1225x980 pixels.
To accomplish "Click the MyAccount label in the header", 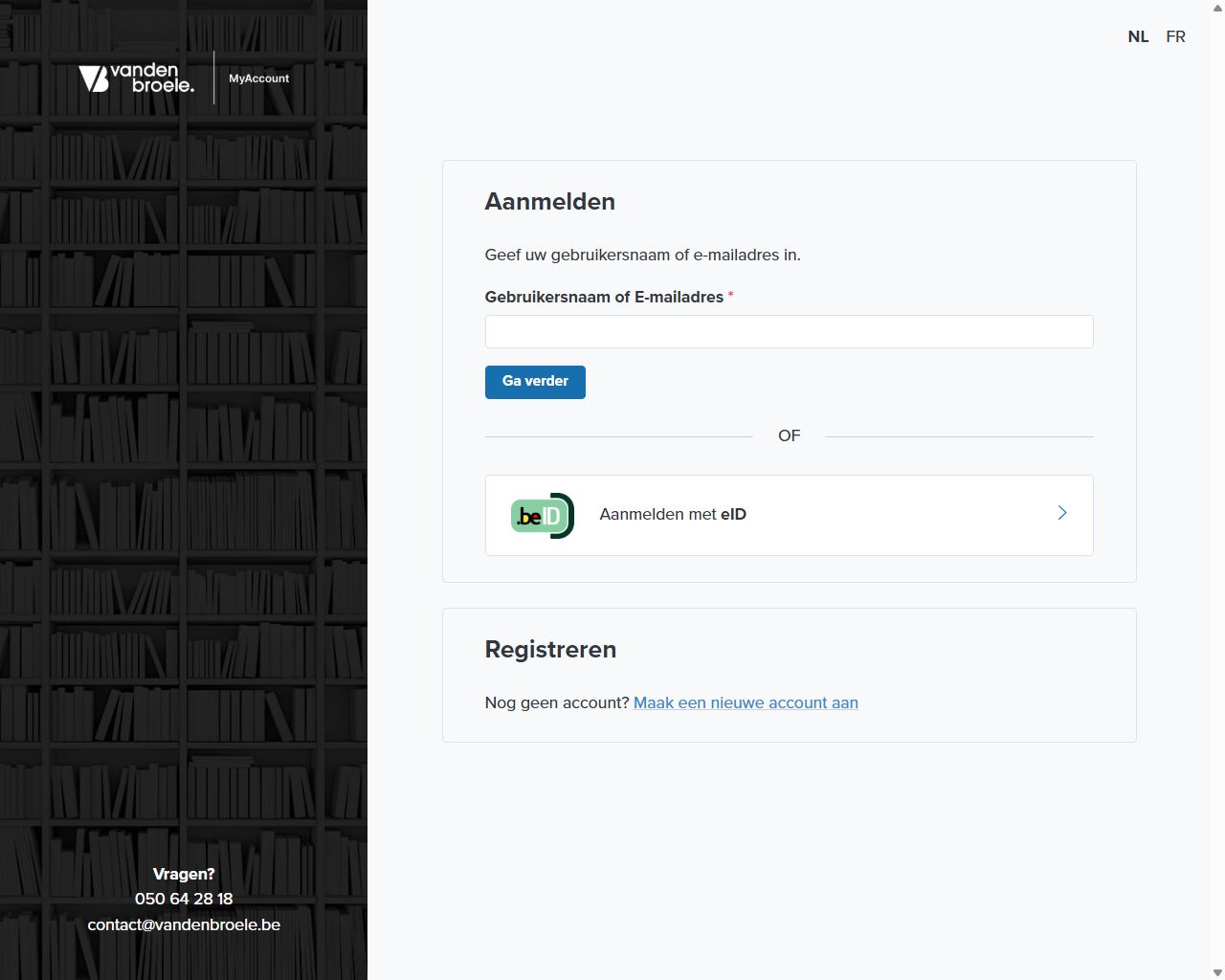I will pos(258,78).
